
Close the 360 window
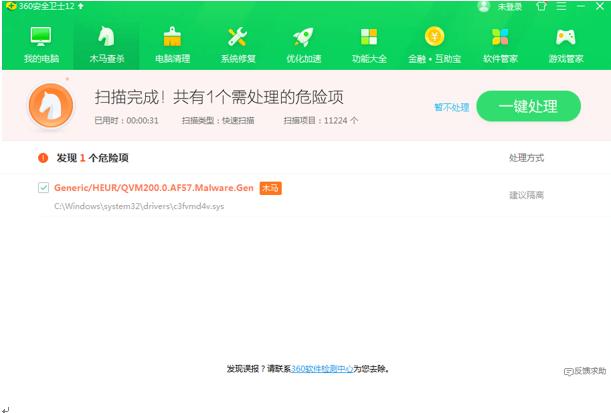point(600,6)
